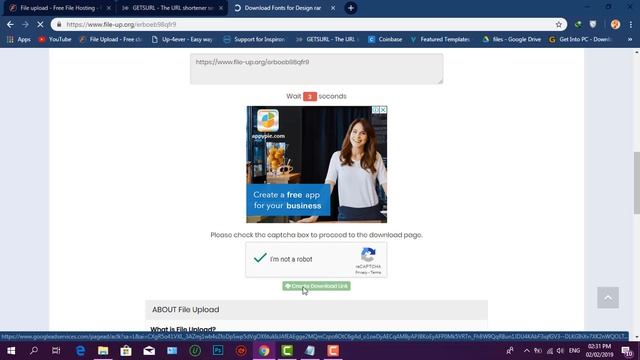Screen dimensions: 640x360
Task: Close the appypie ad with its X icon
Action: coord(383,110)
